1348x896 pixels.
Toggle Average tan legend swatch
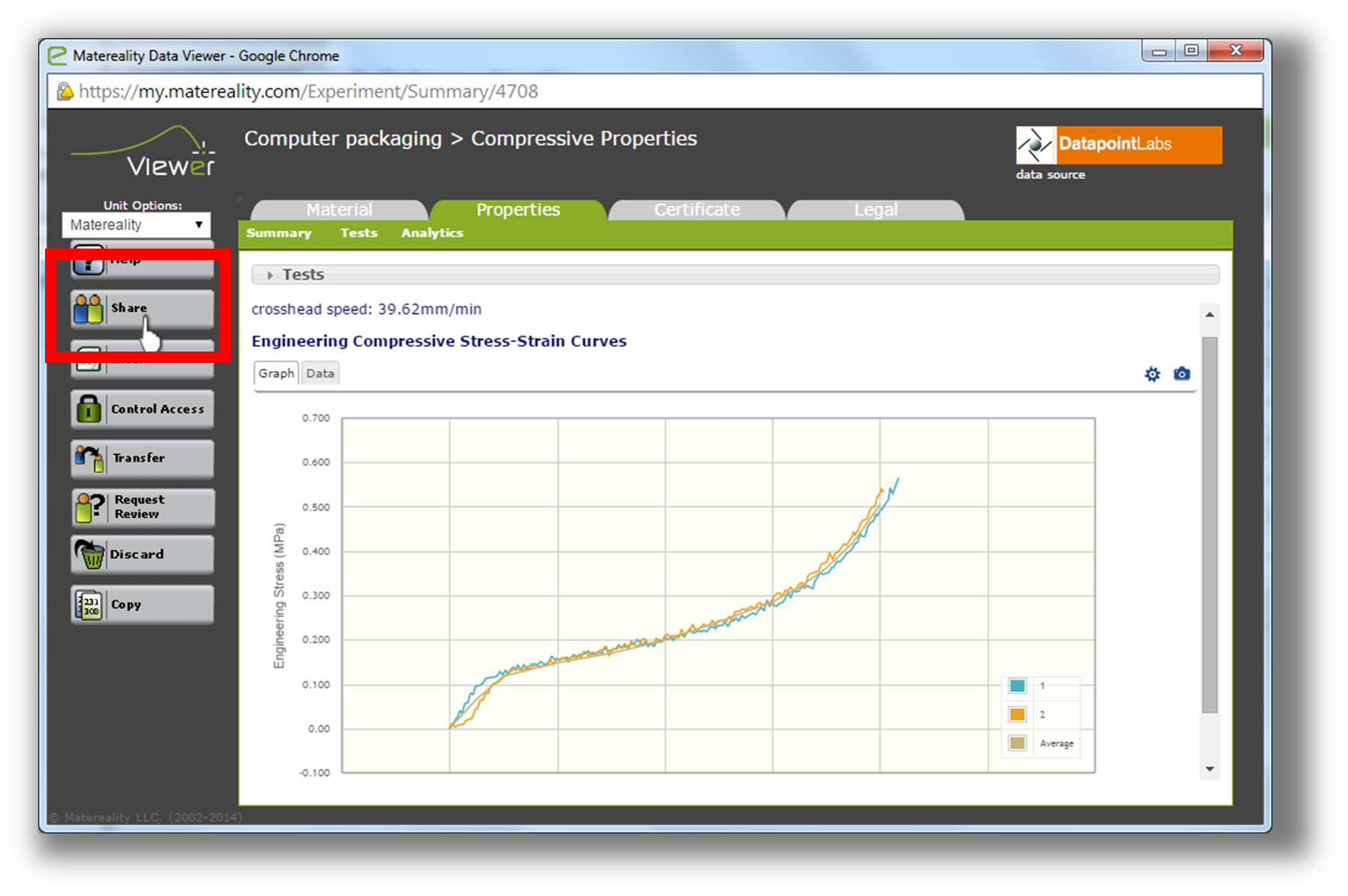pyautogui.click(x=1017, y=743)
